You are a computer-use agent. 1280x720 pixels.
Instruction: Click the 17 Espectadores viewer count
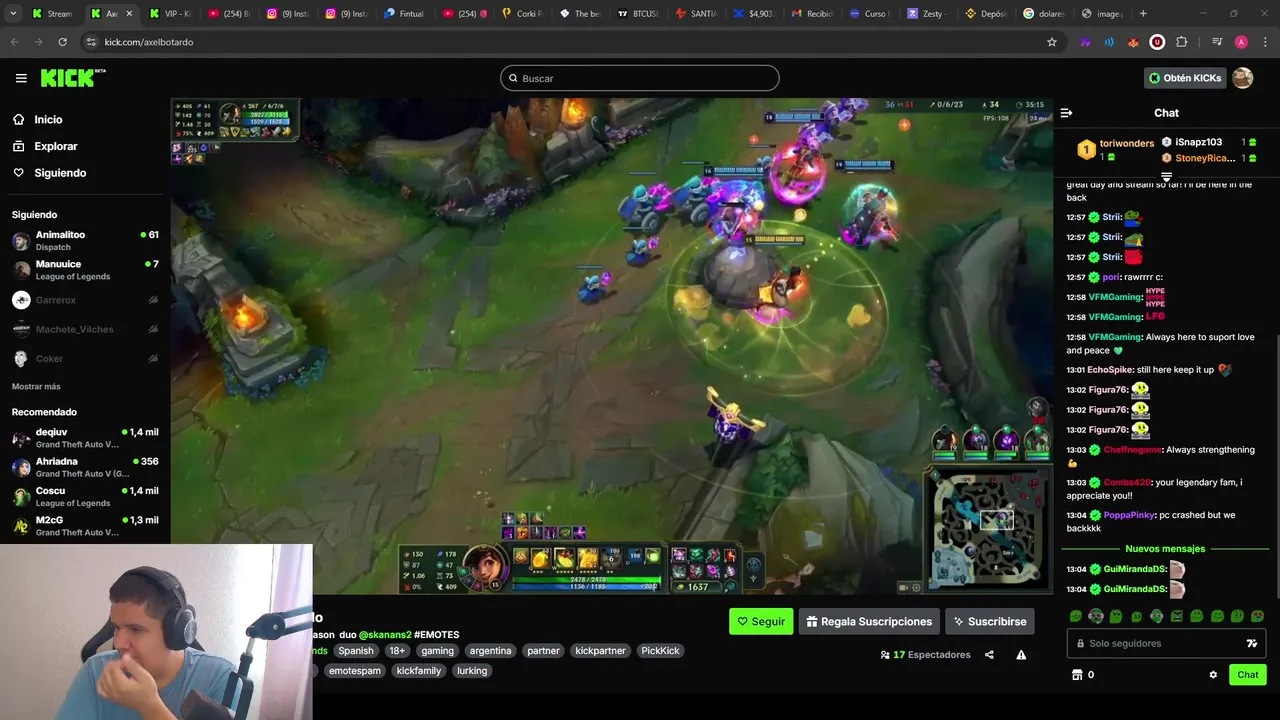point(926,655)
